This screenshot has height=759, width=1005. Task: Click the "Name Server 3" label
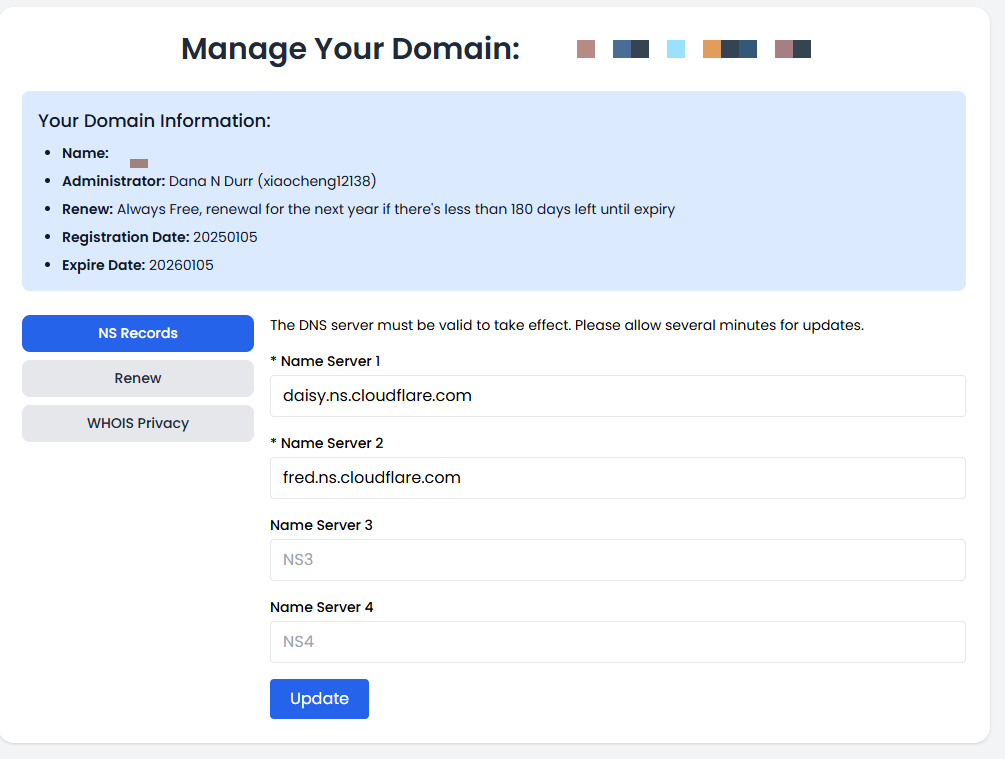click(321, 525)
